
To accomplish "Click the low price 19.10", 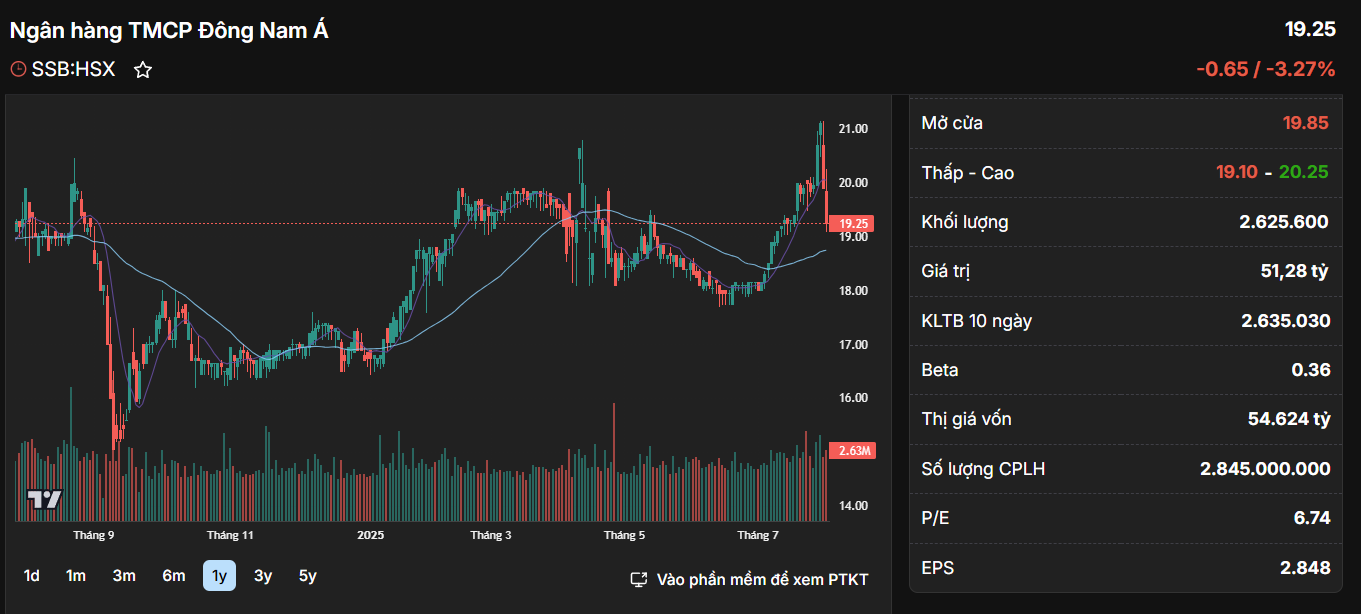I will [1237, 172].
